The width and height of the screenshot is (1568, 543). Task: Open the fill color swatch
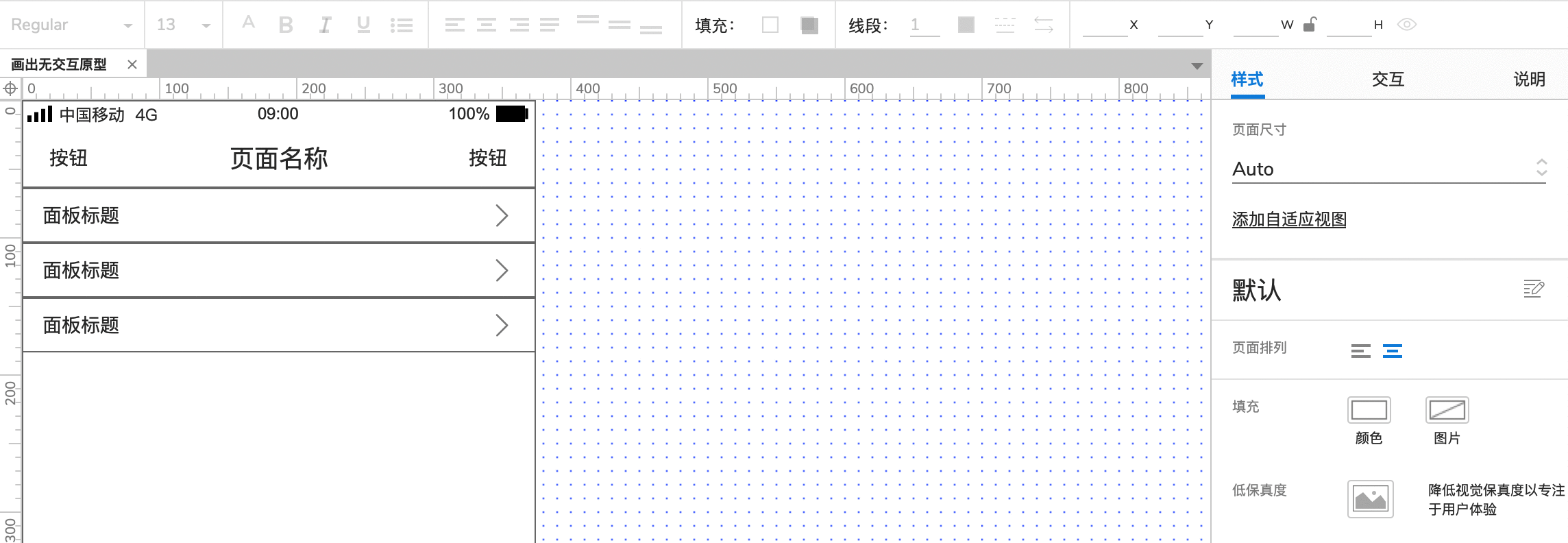(770, 25)
